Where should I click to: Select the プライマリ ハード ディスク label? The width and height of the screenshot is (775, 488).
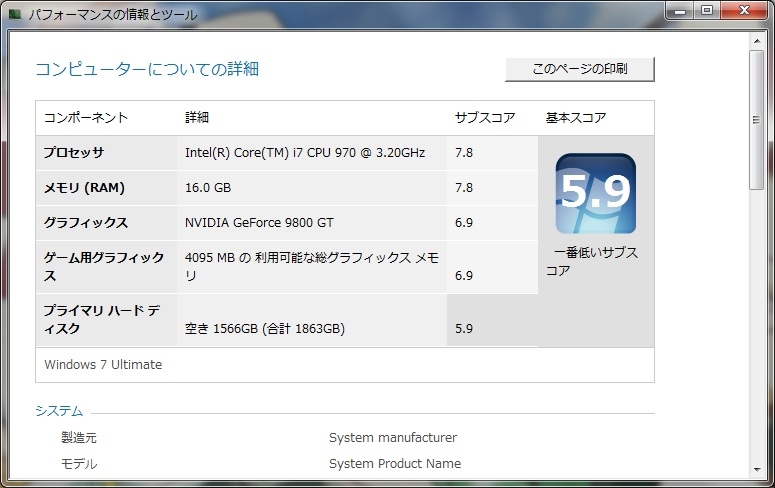102,319
